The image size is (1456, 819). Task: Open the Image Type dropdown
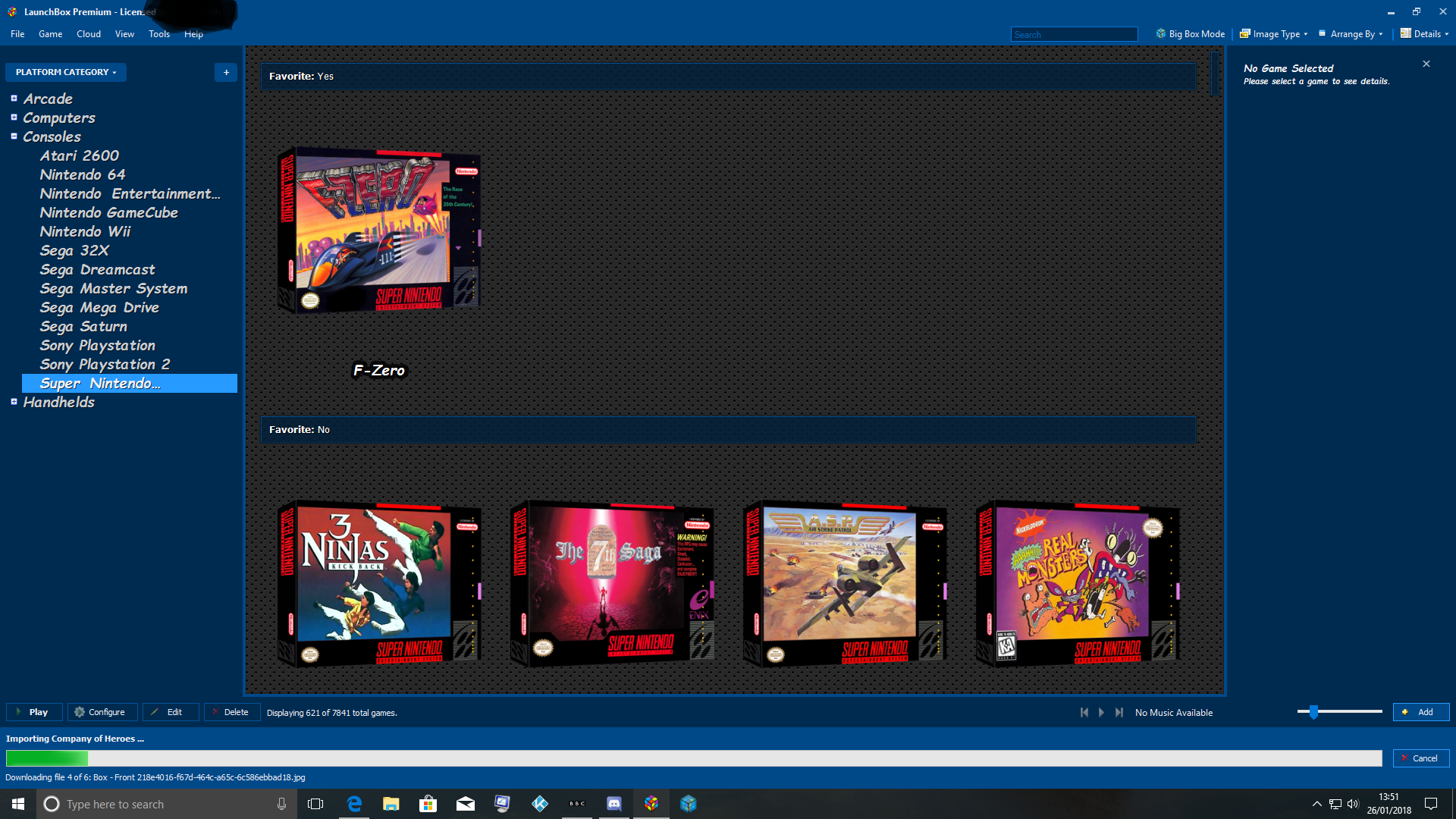tap(1274, 34)
